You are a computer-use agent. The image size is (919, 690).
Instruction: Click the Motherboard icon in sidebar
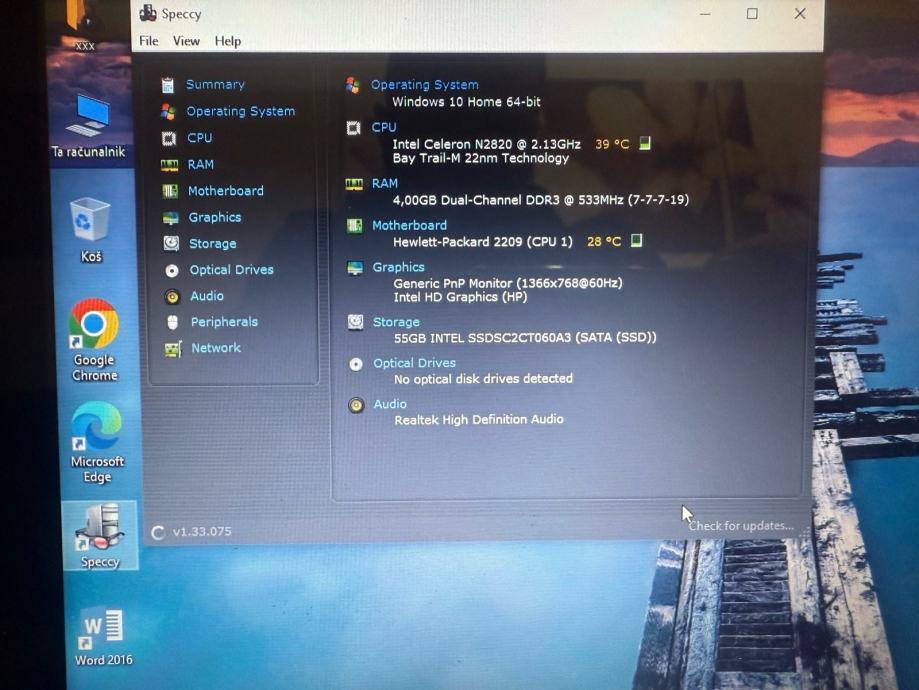[170, 191]
